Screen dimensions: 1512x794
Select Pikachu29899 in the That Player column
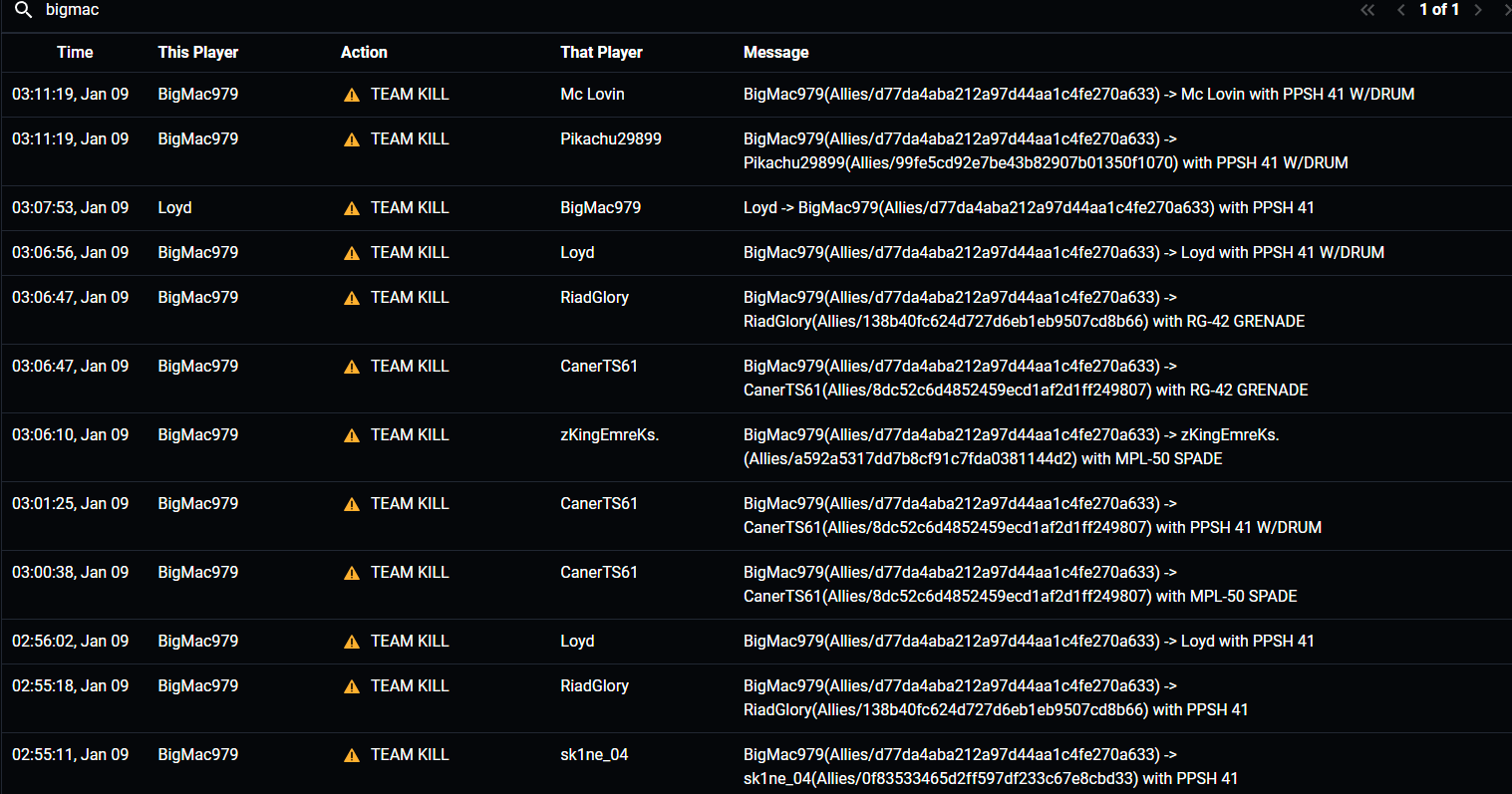tap(610, 138)
